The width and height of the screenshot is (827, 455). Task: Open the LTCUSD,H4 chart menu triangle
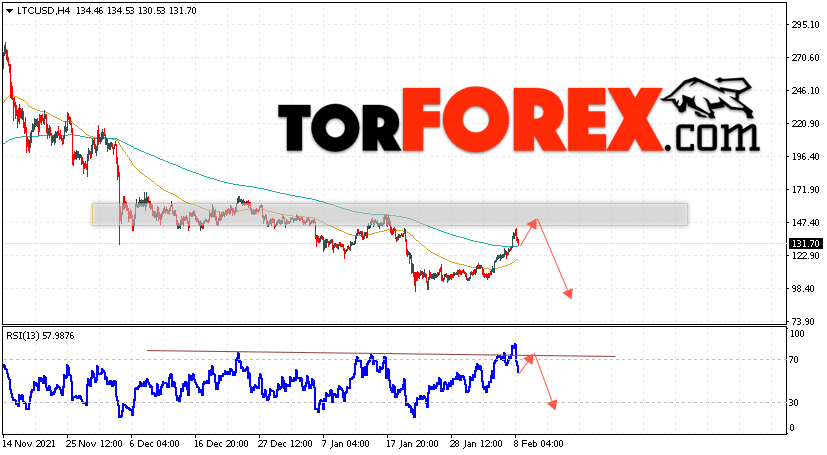(9, 11)
